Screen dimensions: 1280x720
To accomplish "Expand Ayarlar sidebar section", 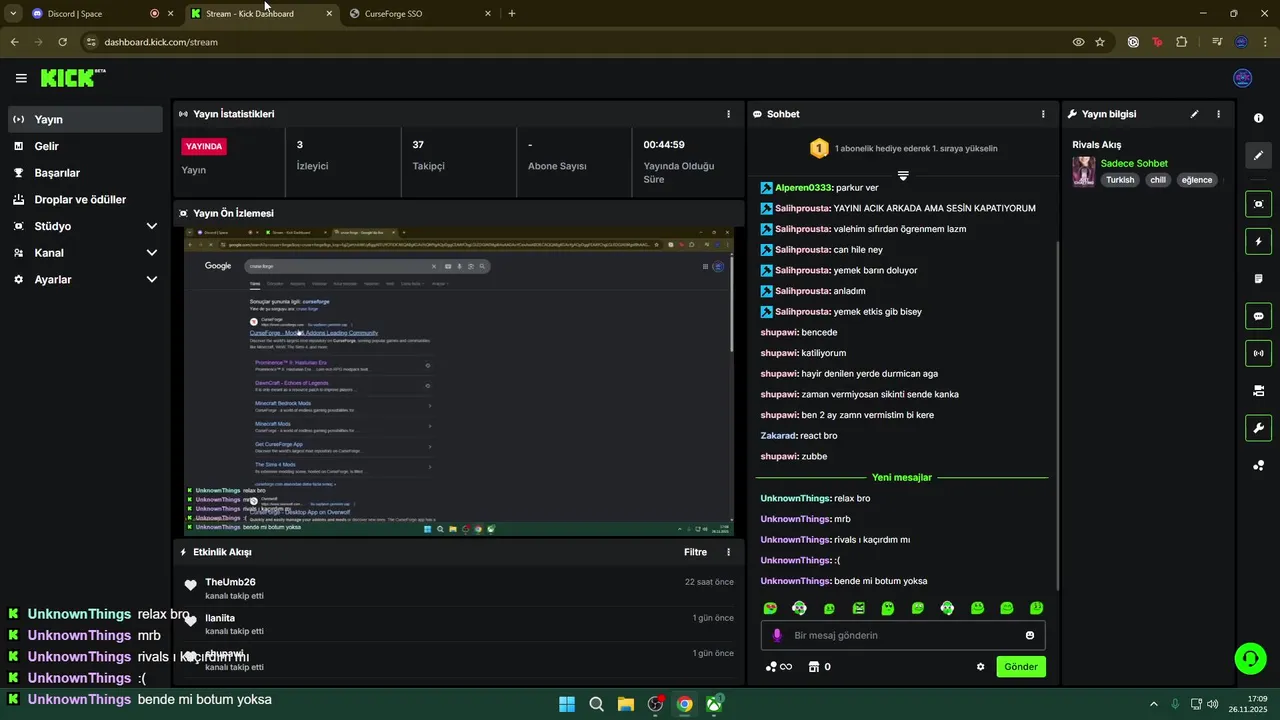I will (x=85, y=280).
